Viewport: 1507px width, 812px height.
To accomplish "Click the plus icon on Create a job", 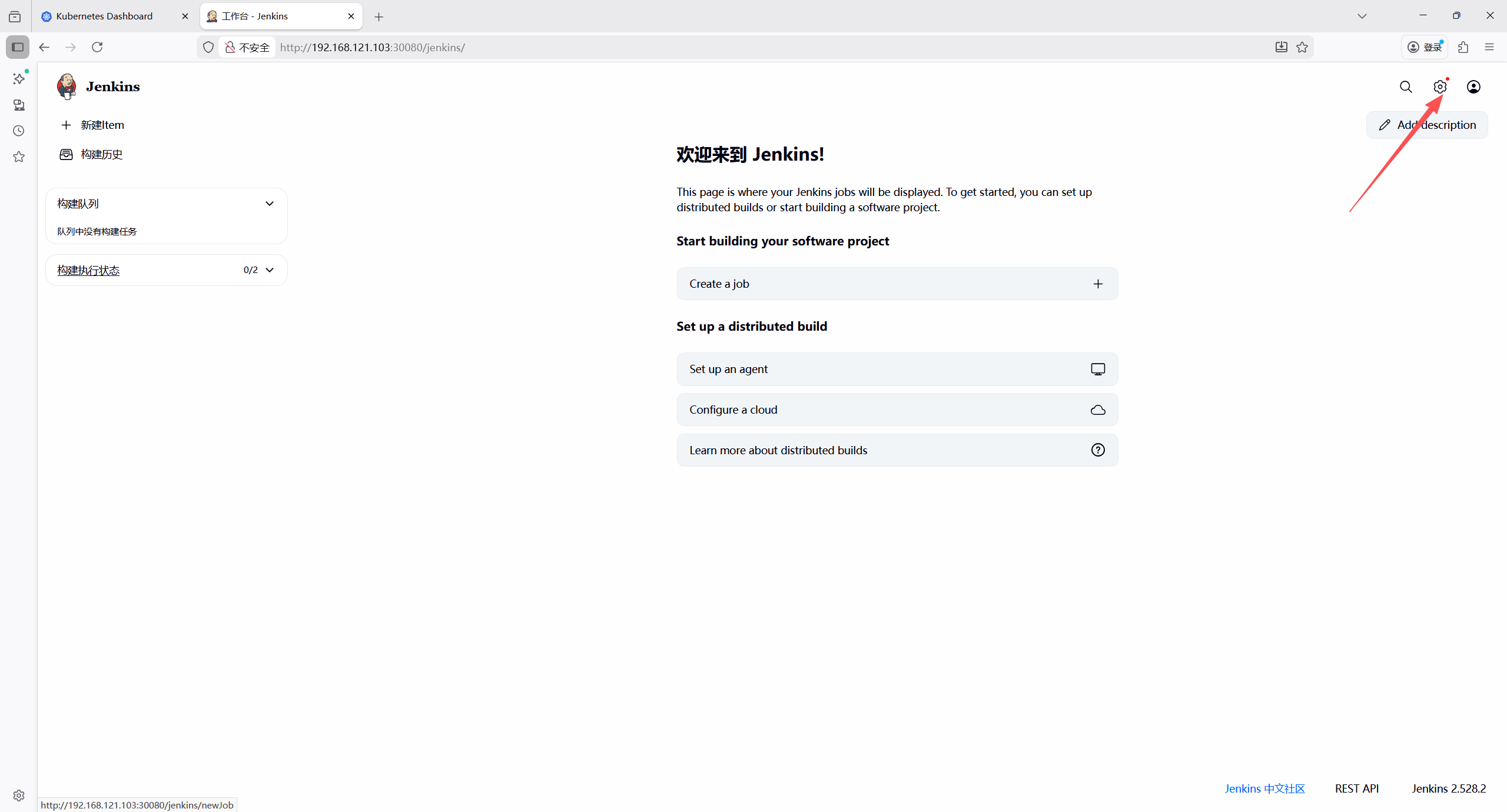I will pos(1098,284).
